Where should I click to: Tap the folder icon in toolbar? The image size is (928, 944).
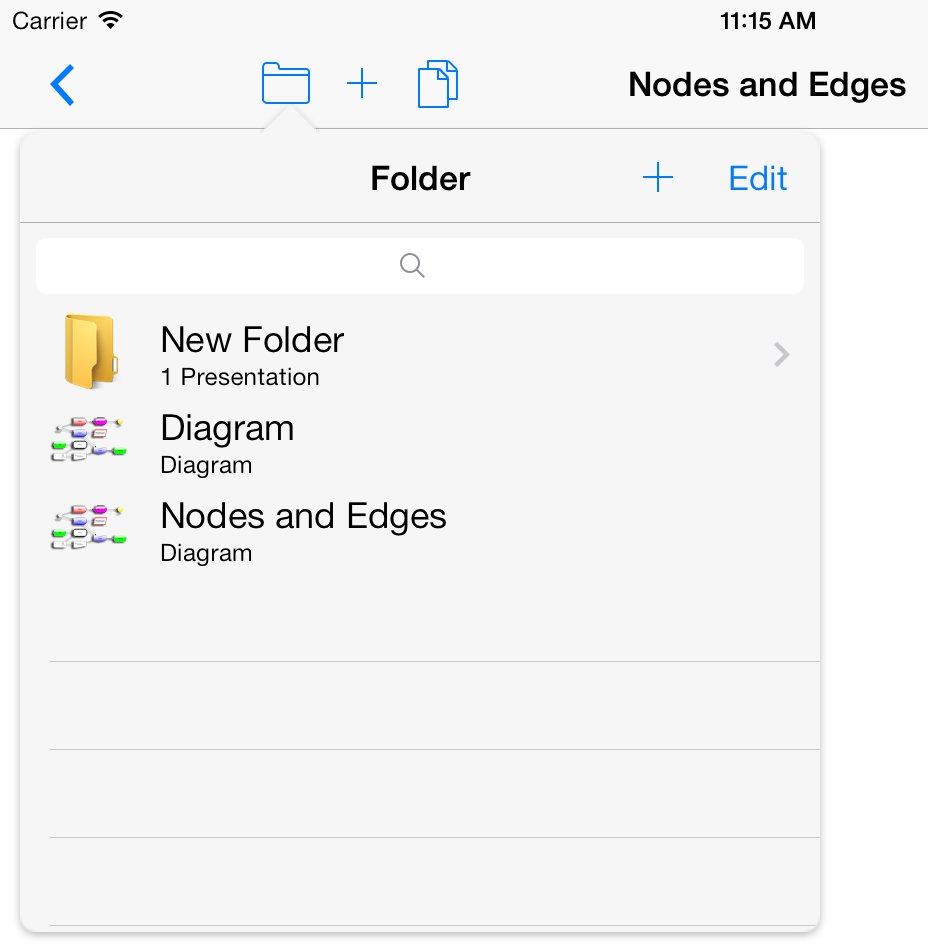click(285, 84)
